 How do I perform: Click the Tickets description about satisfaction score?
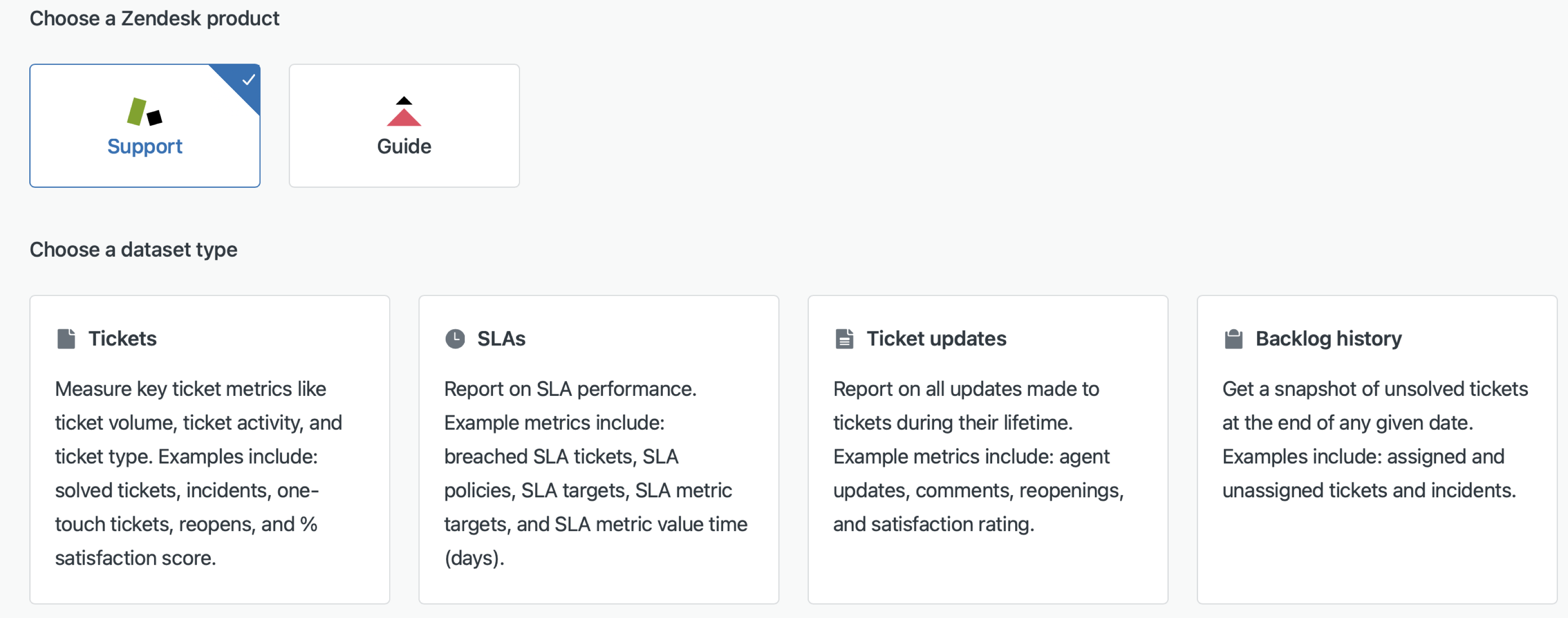pyautogui.click(x=198, y=473)
